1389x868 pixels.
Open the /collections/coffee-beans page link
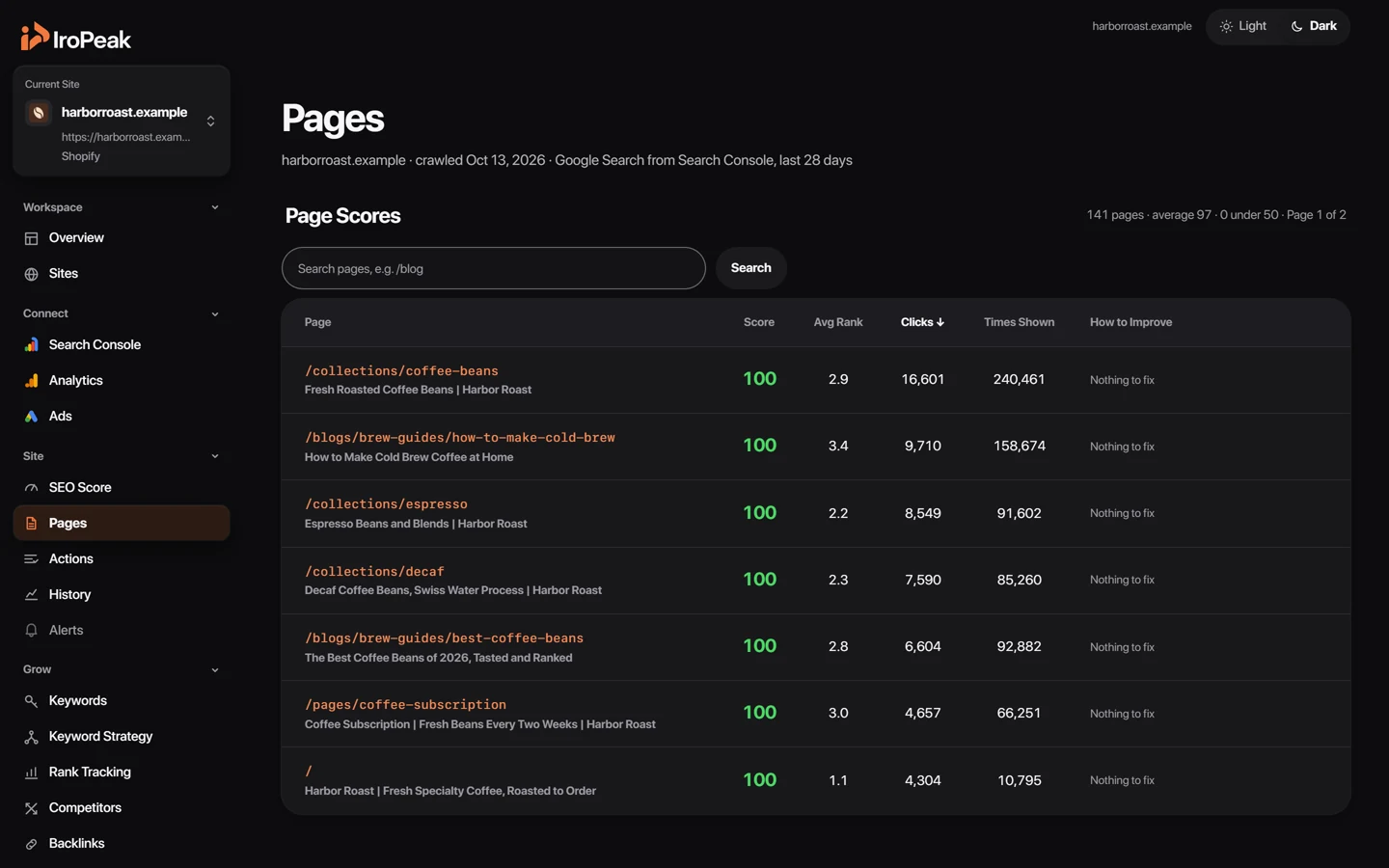[401, 370]
